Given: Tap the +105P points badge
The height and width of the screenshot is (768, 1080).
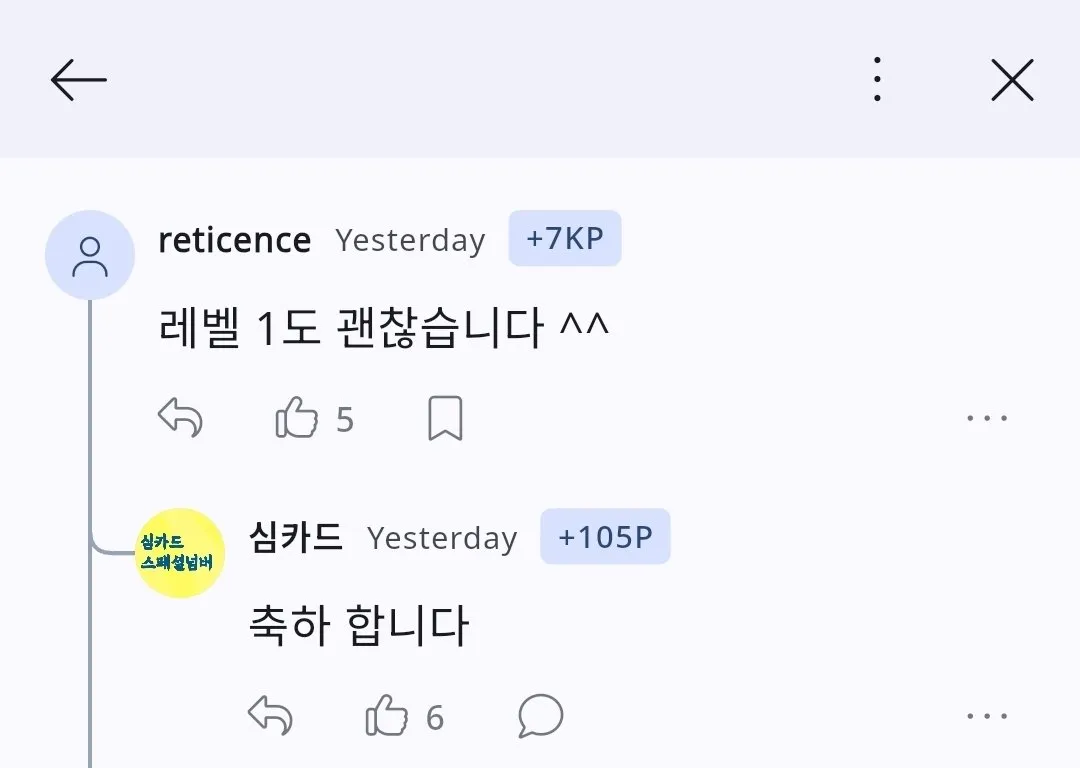Looking at the screenshot, I should pyautogui.click(x=605, y=537).
